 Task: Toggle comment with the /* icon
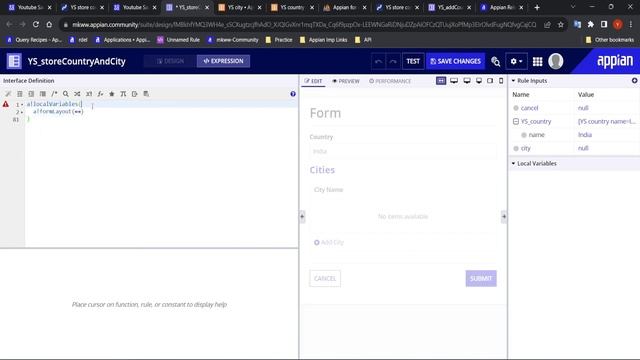pos(54,94)
